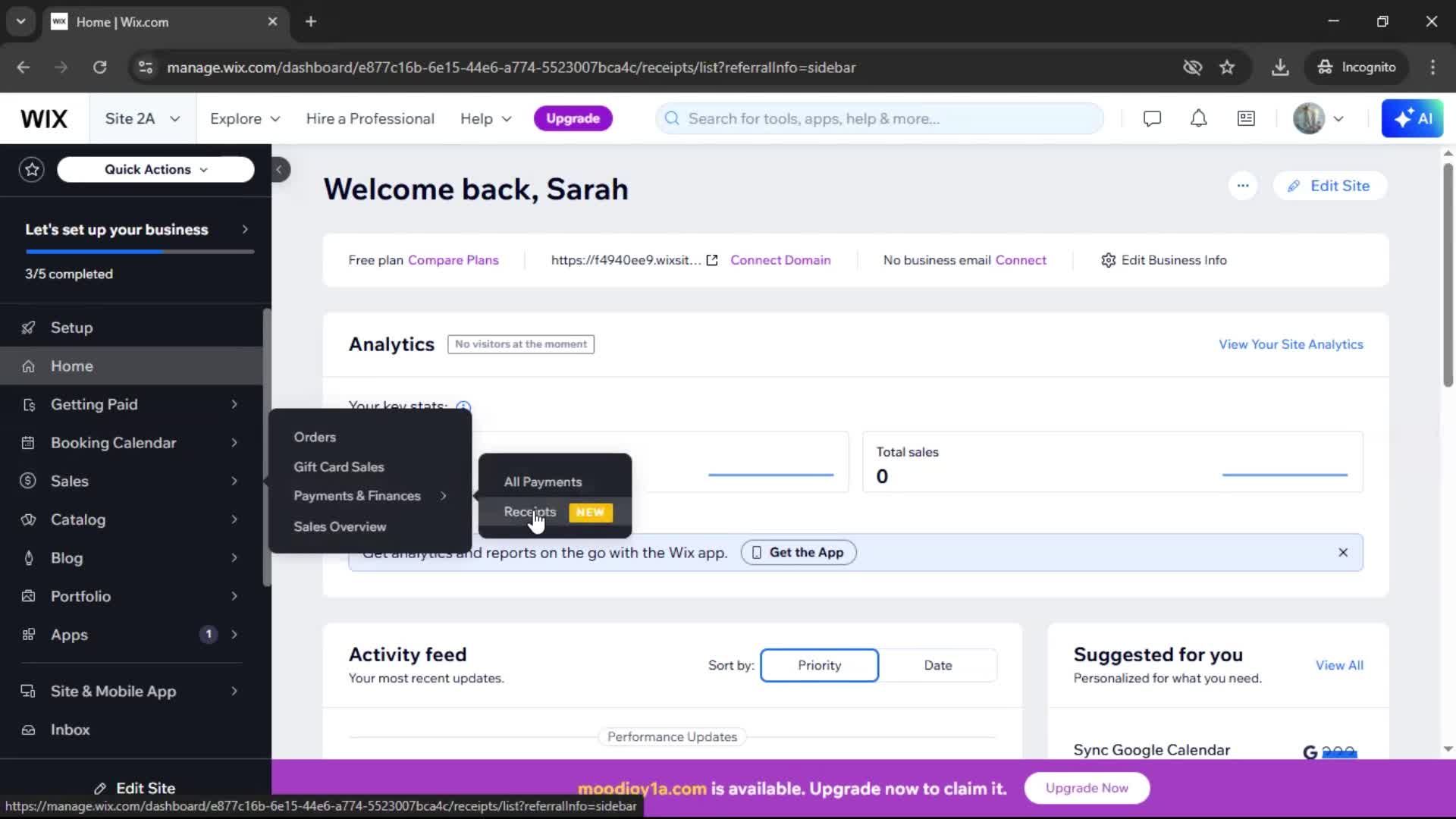Open the Site 2A site selector dropdown
The image size is (1456, 819).
tap(143, 118)
